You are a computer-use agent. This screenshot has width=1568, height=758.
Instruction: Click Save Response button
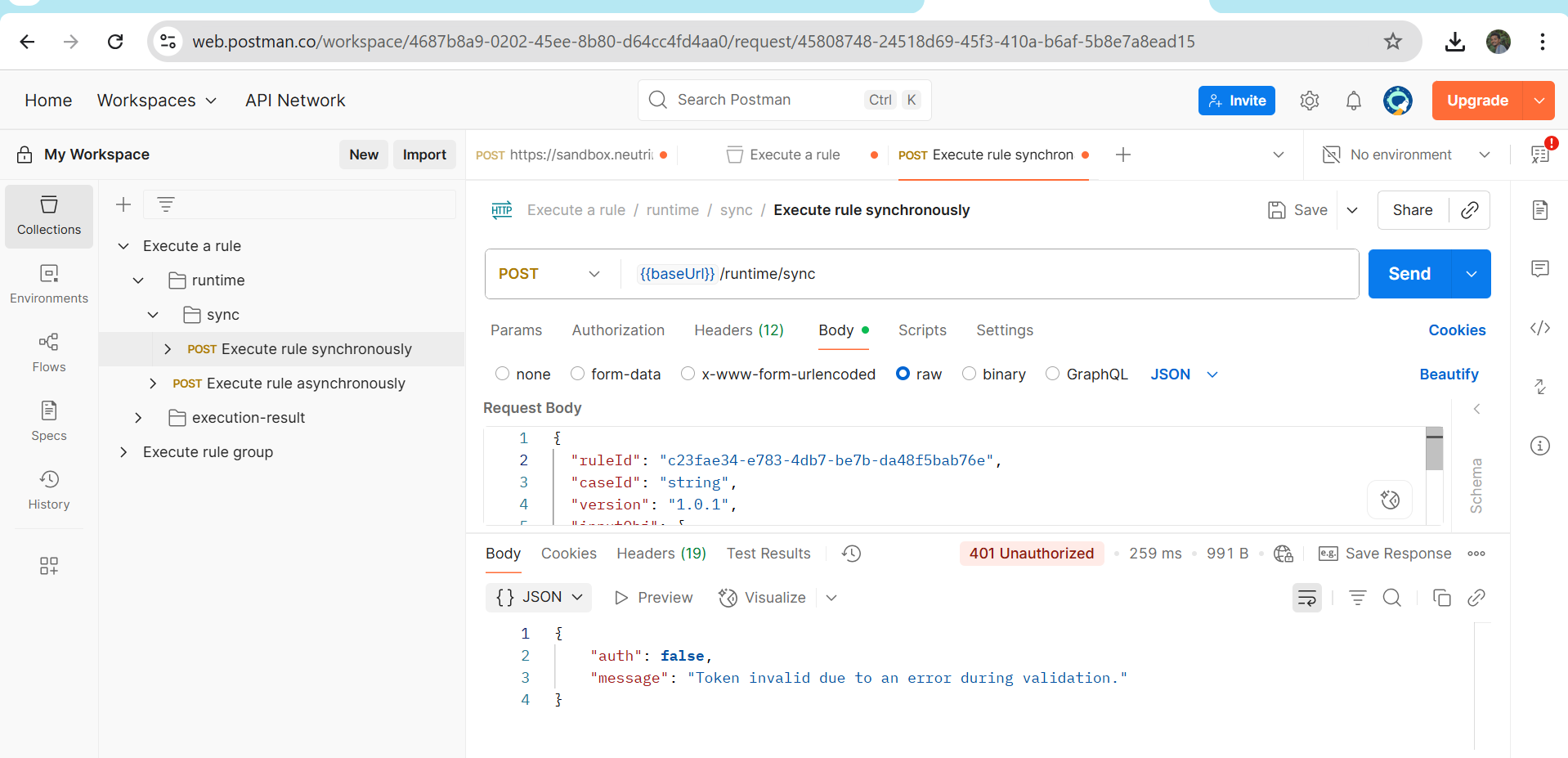1386,554
